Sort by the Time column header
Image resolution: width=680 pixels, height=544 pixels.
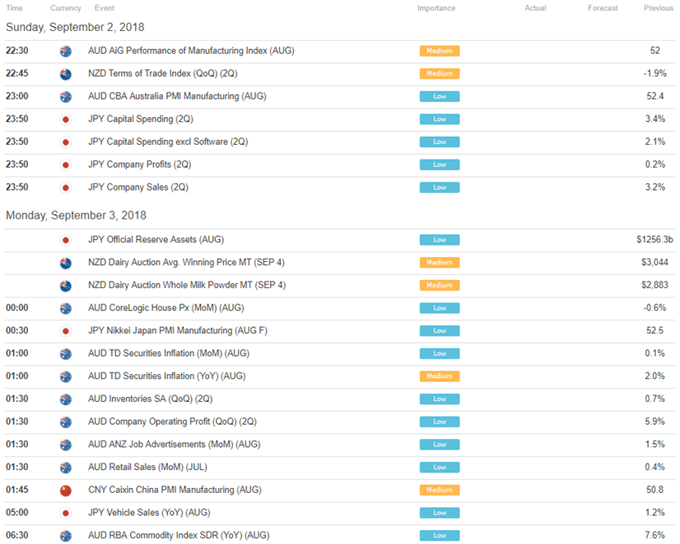[x=14, y=8]
